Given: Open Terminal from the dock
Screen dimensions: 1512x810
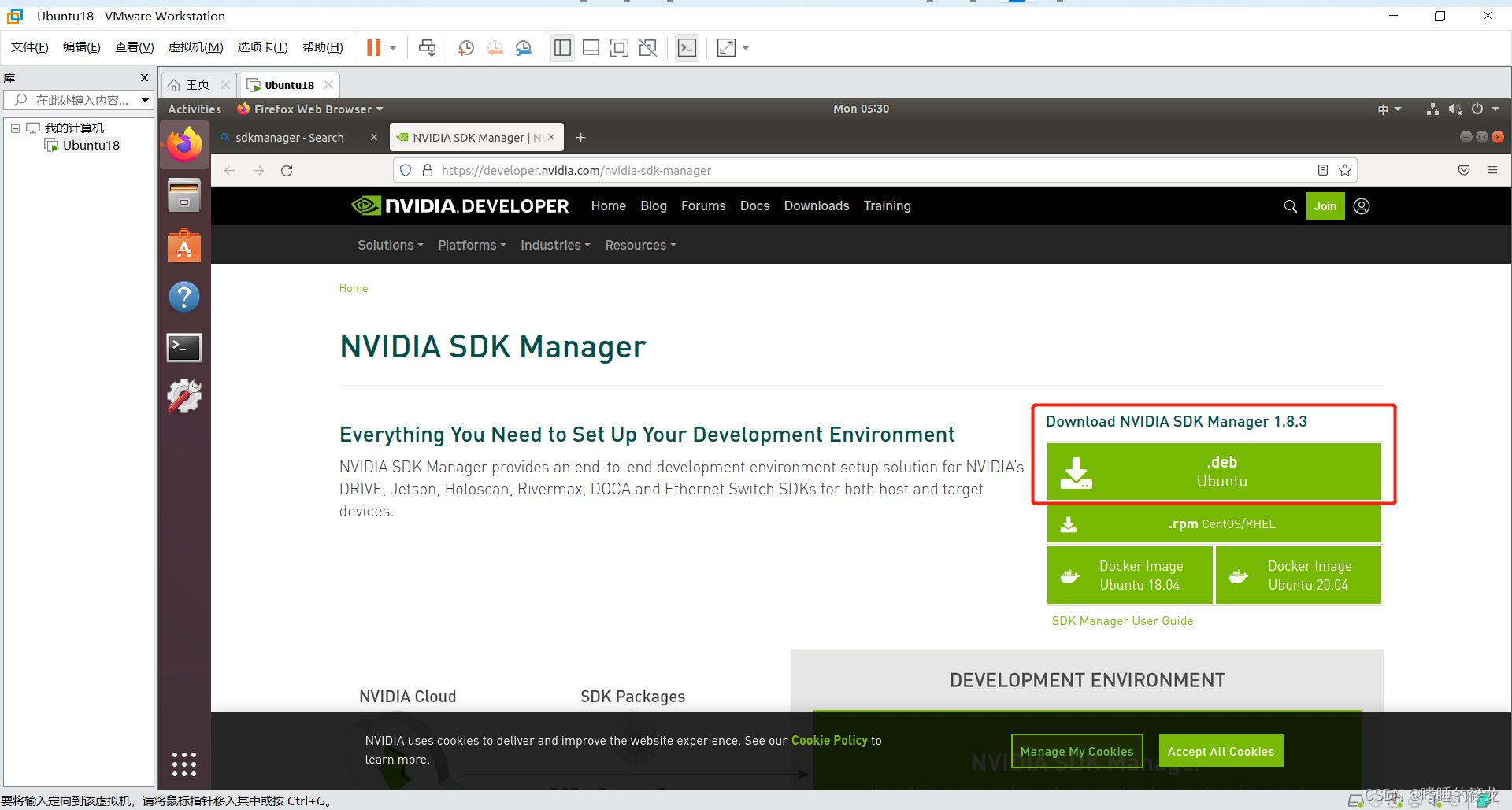Looking at the screenshot, I should click(x=184, y=347).
